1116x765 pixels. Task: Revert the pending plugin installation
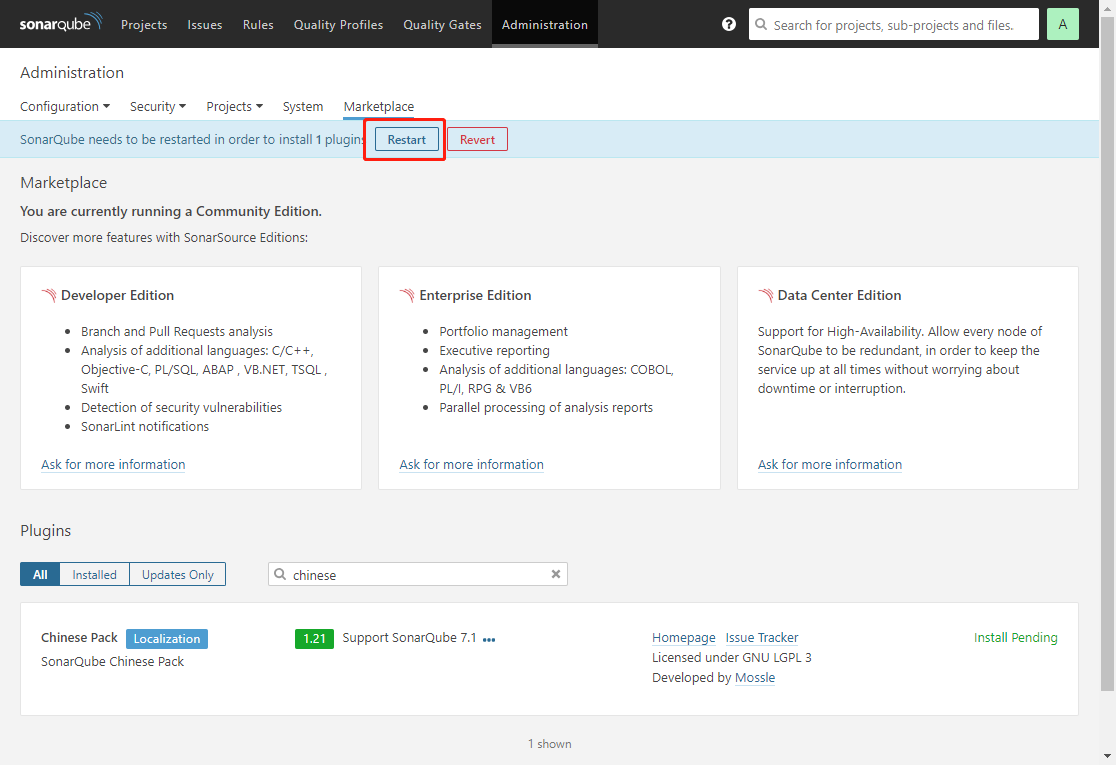click(477, 139)
